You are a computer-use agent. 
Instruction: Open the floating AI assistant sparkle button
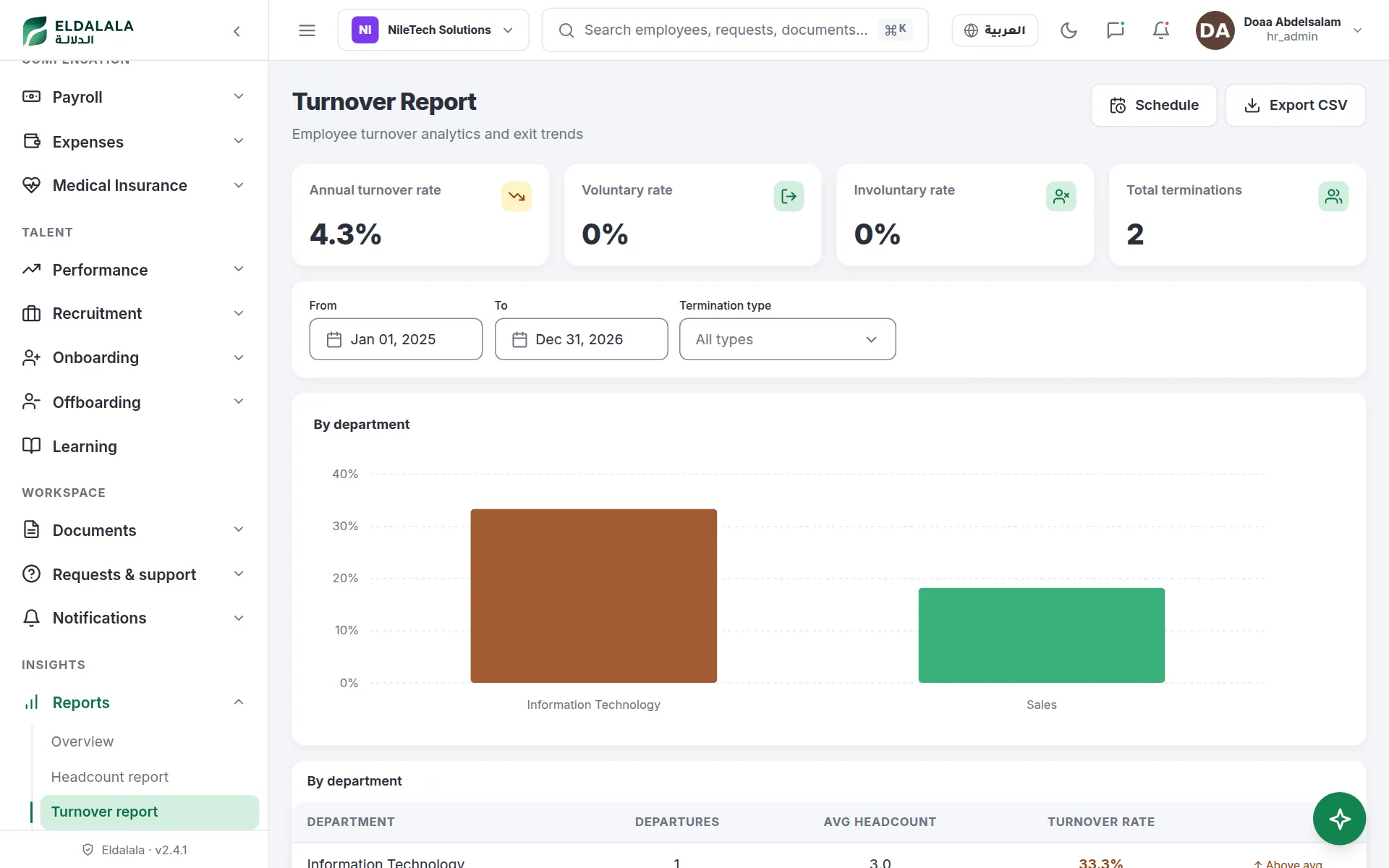click(x=1339, y=819)
